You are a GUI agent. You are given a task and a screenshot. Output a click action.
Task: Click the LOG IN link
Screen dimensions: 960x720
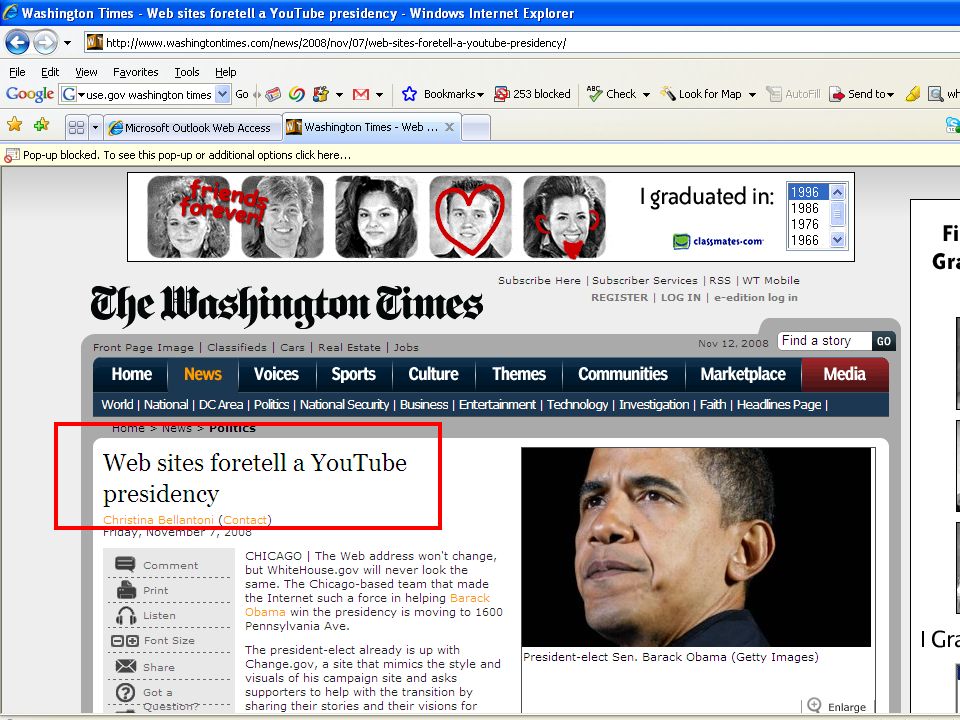point(681,298)
